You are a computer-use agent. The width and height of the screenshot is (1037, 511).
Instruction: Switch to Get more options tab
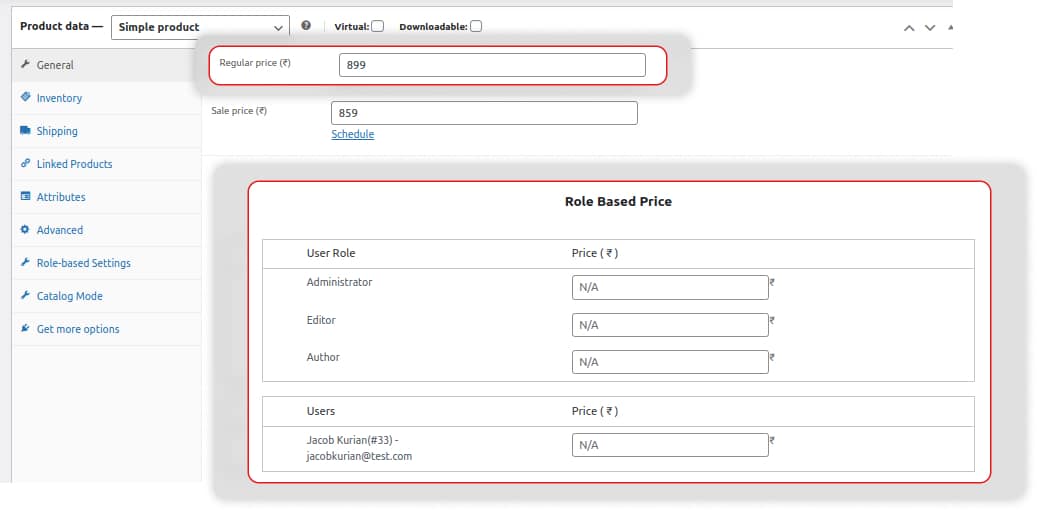pos(78,329)
